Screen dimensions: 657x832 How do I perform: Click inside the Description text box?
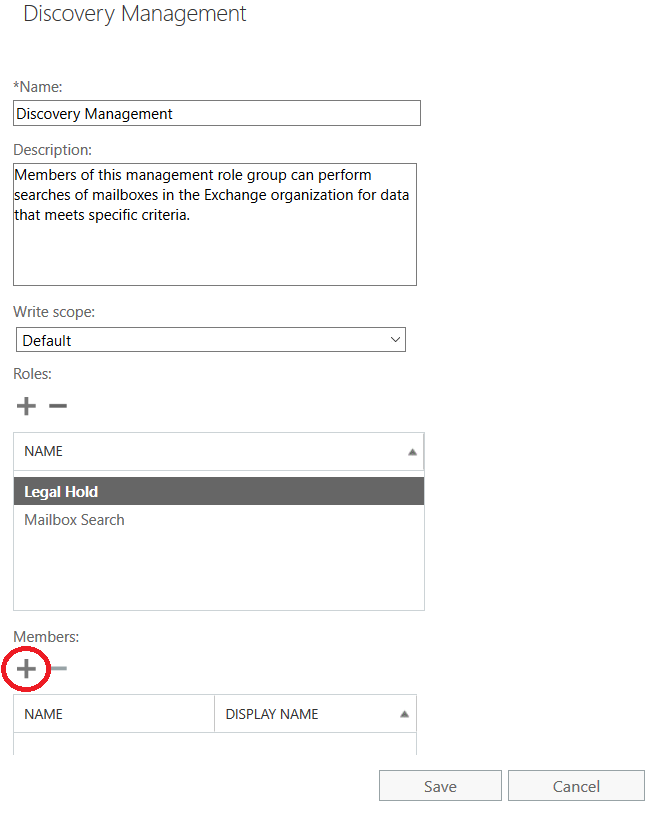(214, 250)
